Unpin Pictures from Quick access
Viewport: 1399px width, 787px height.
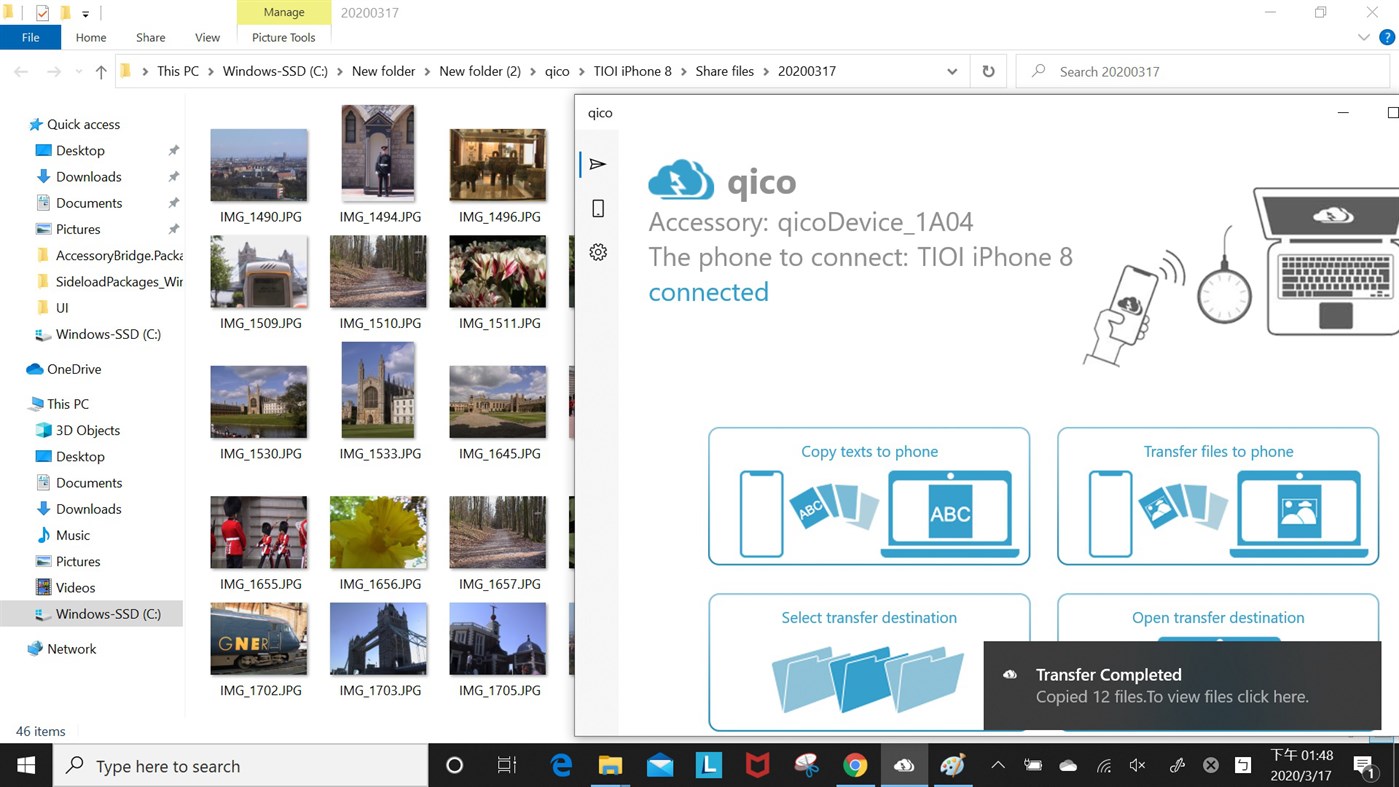pos(172,229)
